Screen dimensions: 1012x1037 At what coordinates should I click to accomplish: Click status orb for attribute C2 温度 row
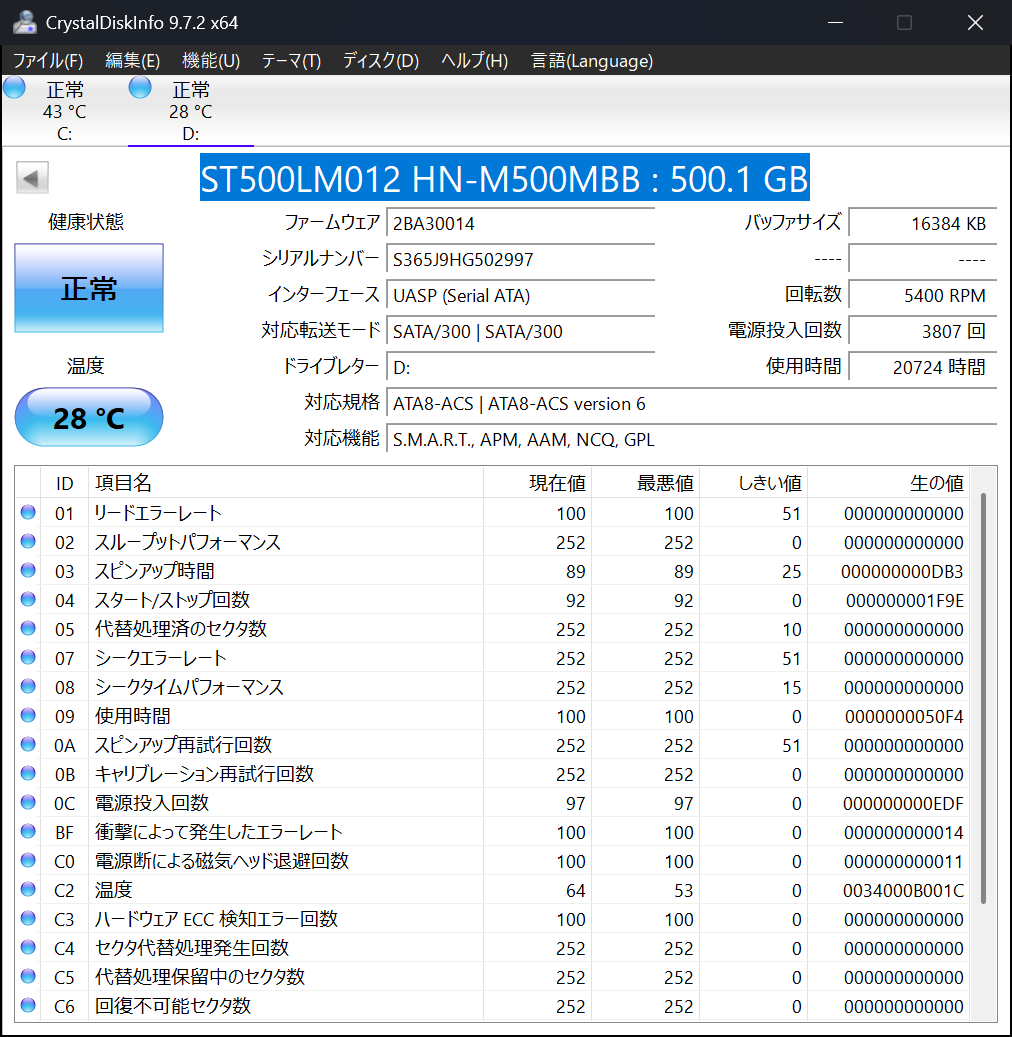tap(28, 890)
